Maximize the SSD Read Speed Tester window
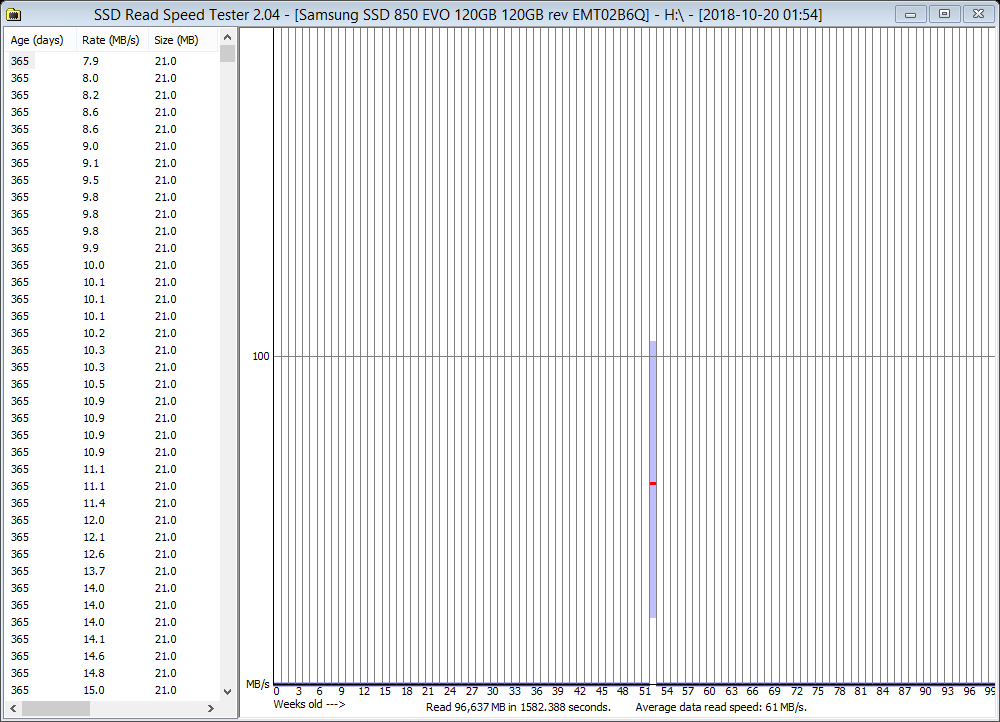The height and width of the screenshot is (722, 1000). [945, 13]
